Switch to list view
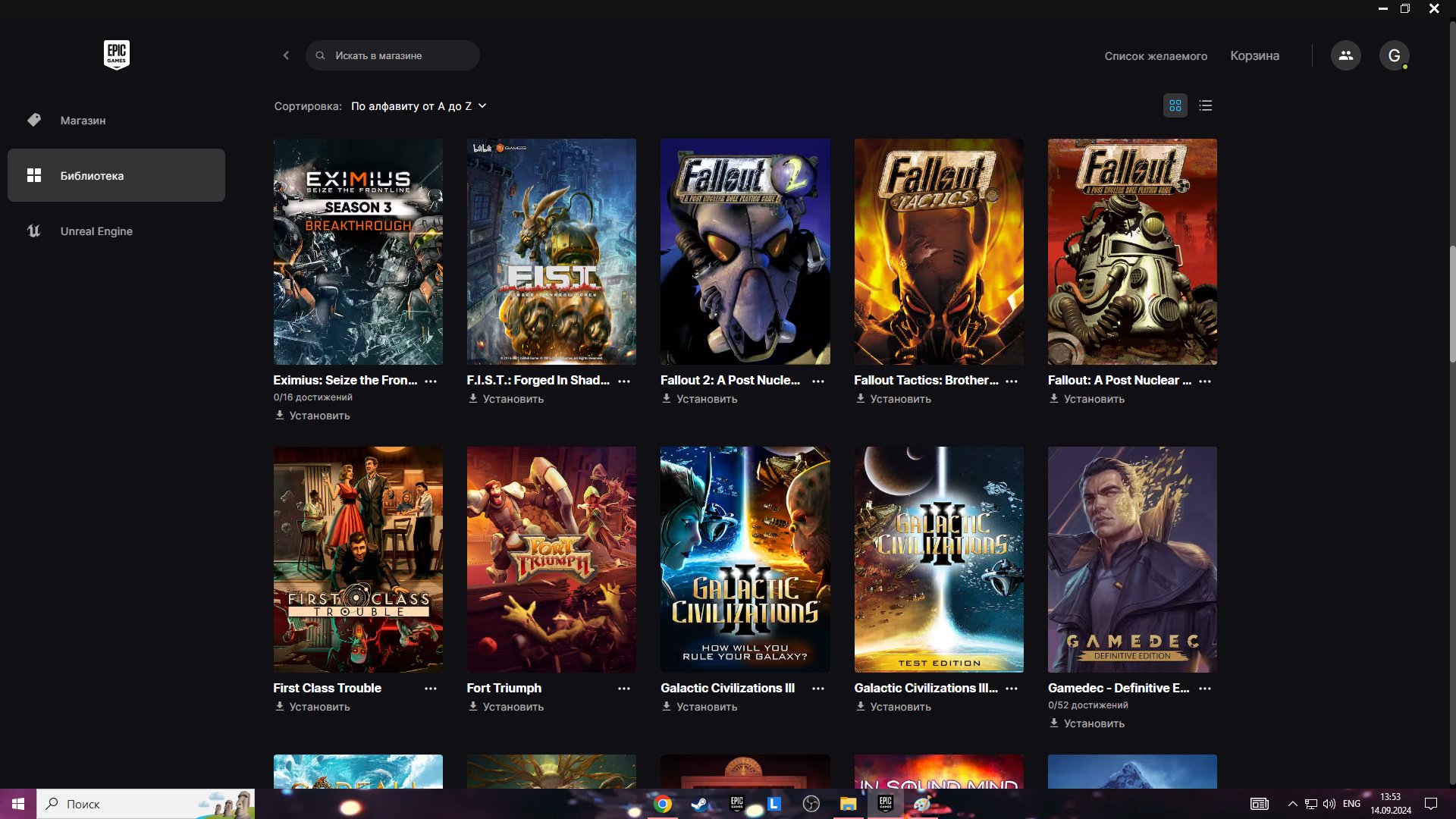 [x=1205, y=105]
